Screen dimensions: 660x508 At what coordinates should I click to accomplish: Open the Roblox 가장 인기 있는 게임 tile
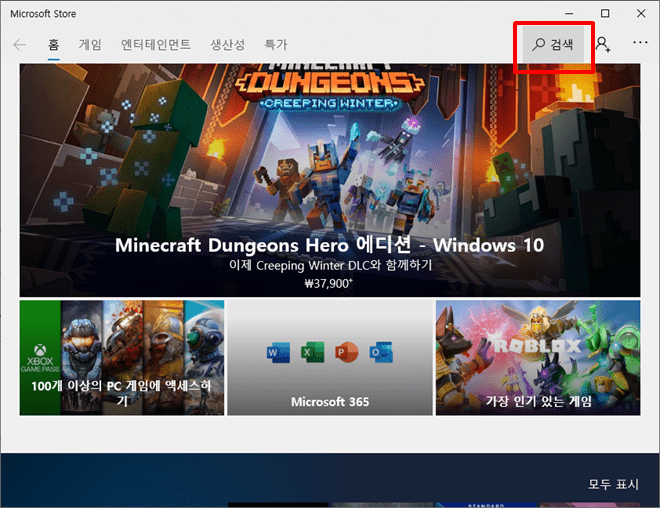click(x=538, y=358)
